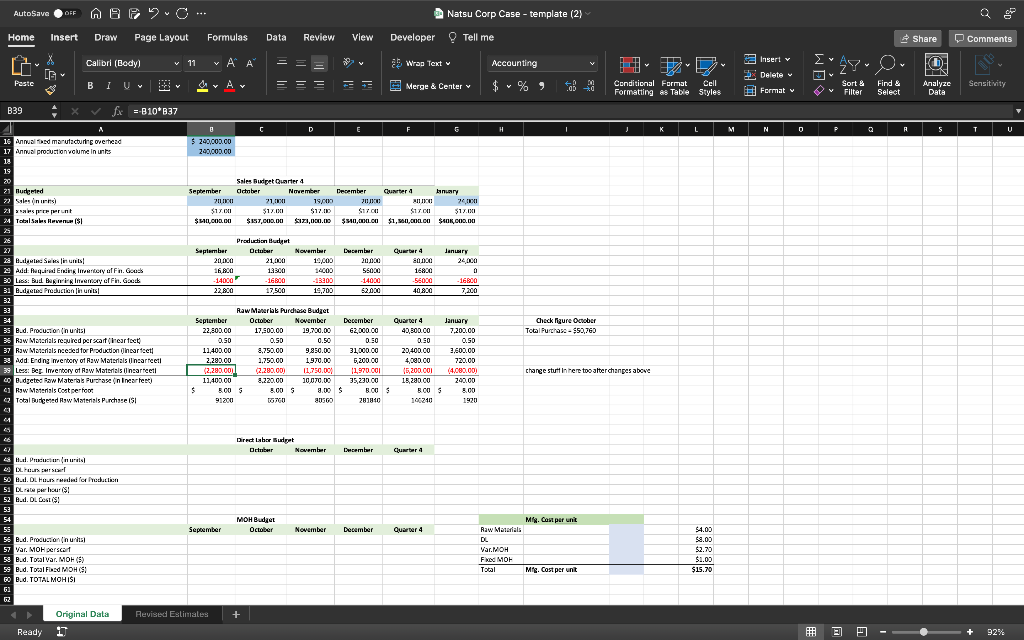Launch Analyze Data
This screenshot has height=640, width=1024.
tap(938, 75)
